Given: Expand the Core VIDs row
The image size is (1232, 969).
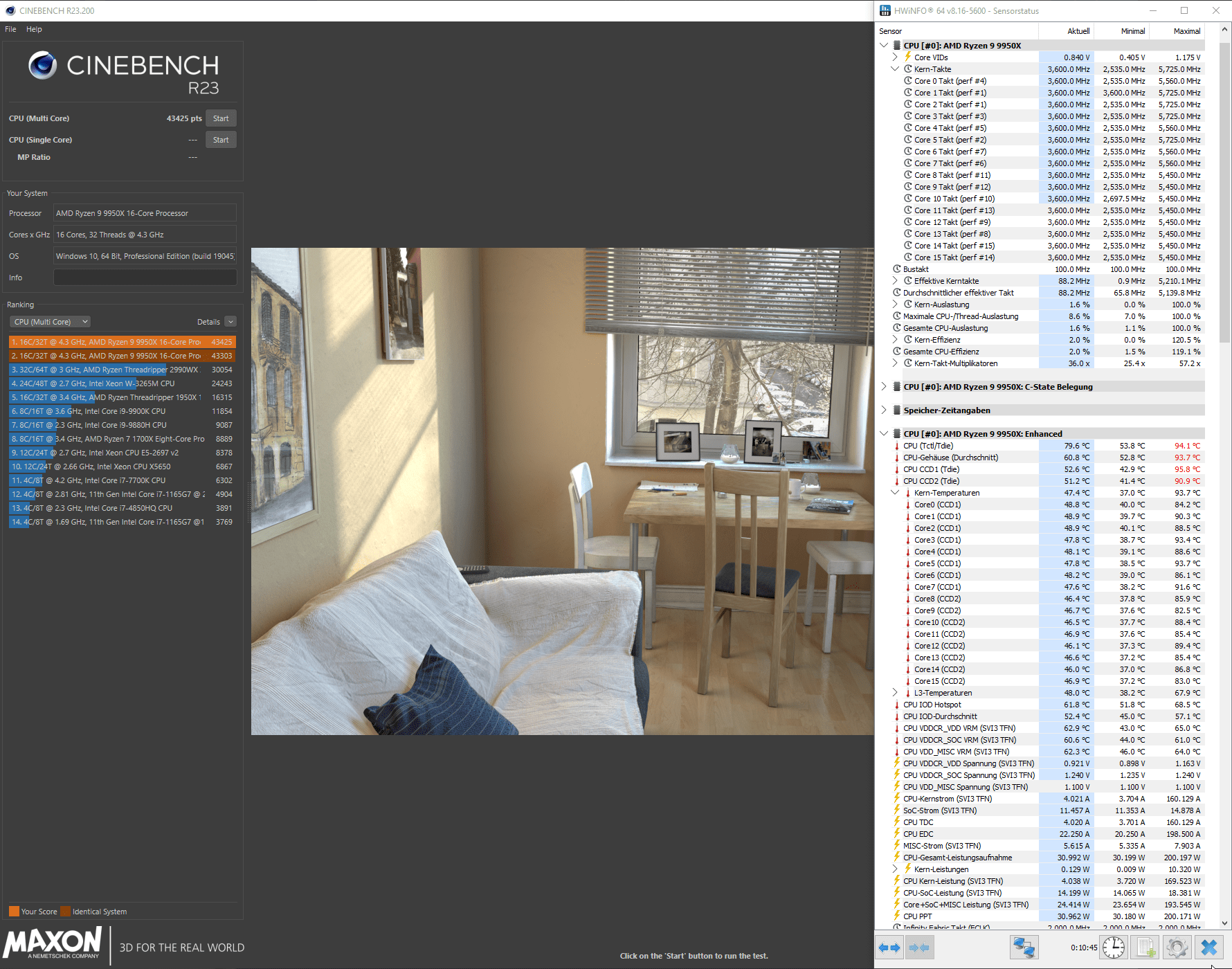Looking at the screenshot, I should pos(895,57).
